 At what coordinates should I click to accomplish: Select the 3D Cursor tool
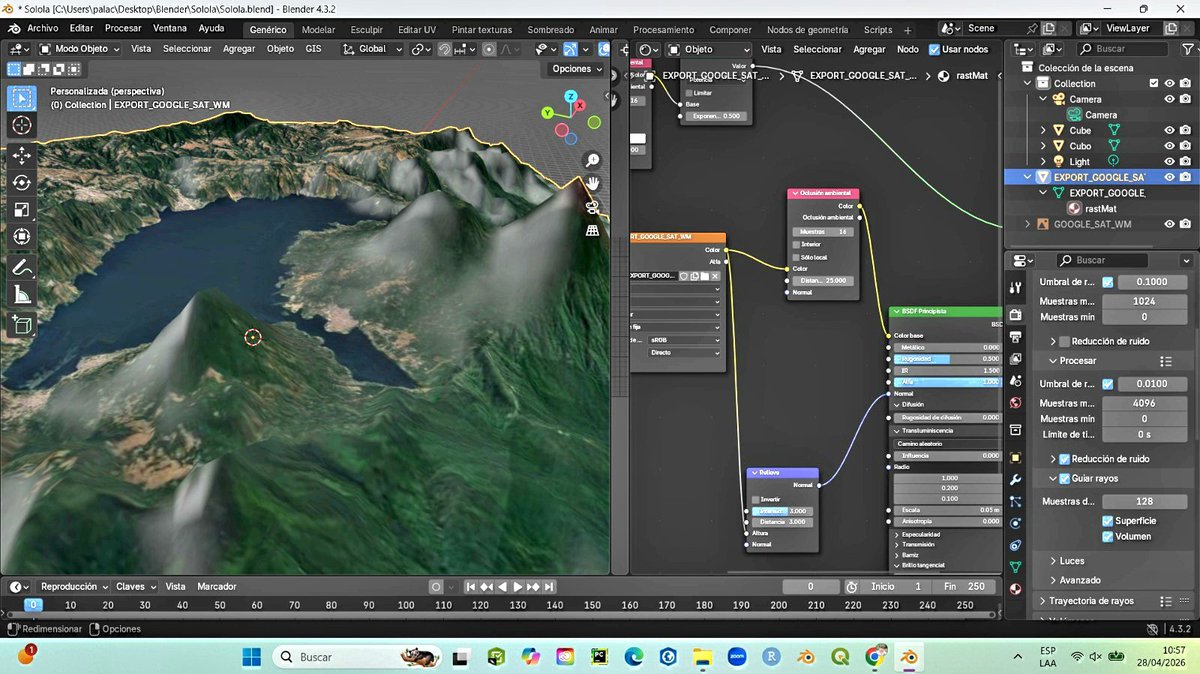point(22,125)
